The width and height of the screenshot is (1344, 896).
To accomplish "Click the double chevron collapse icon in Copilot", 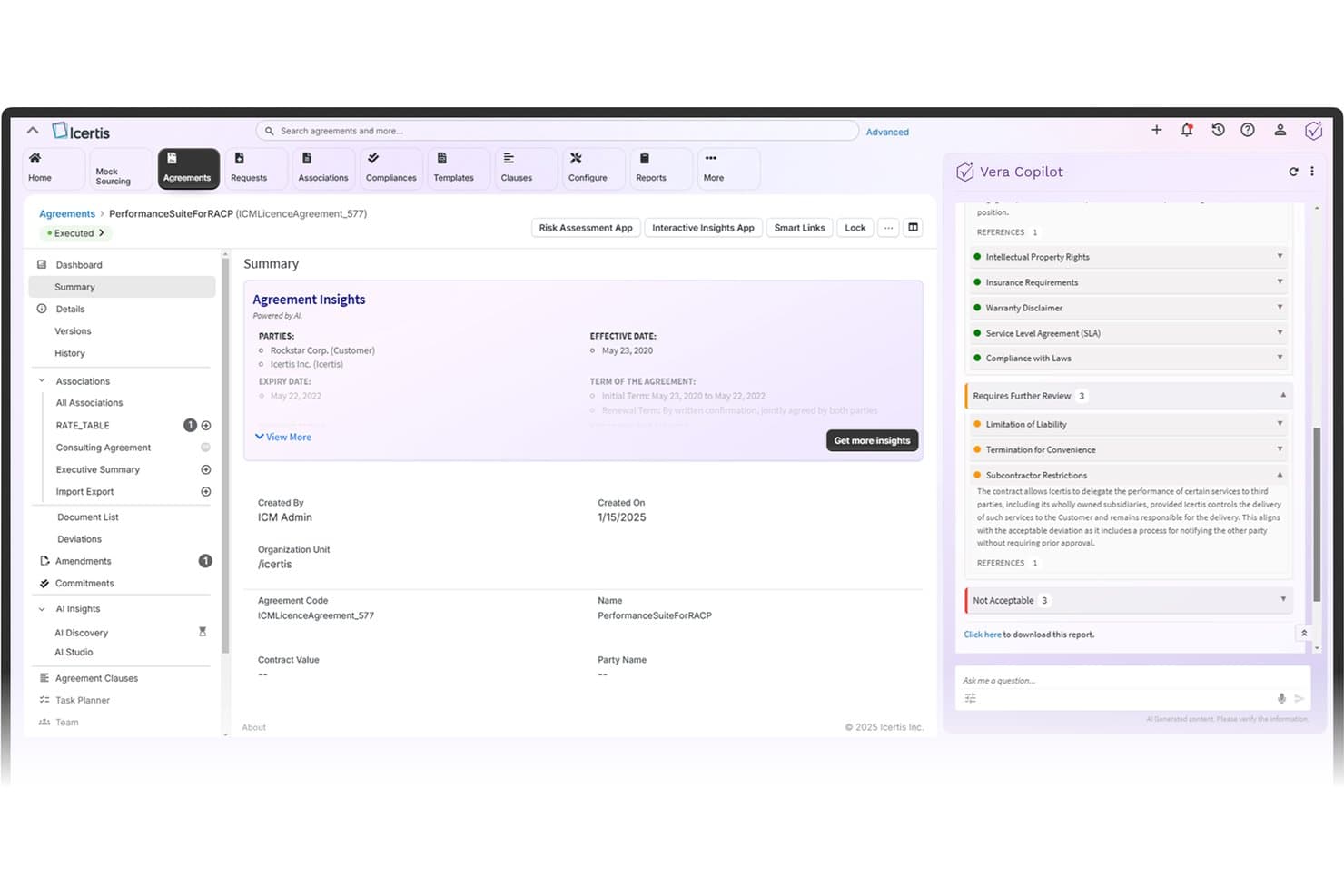I will point(1304,634).
